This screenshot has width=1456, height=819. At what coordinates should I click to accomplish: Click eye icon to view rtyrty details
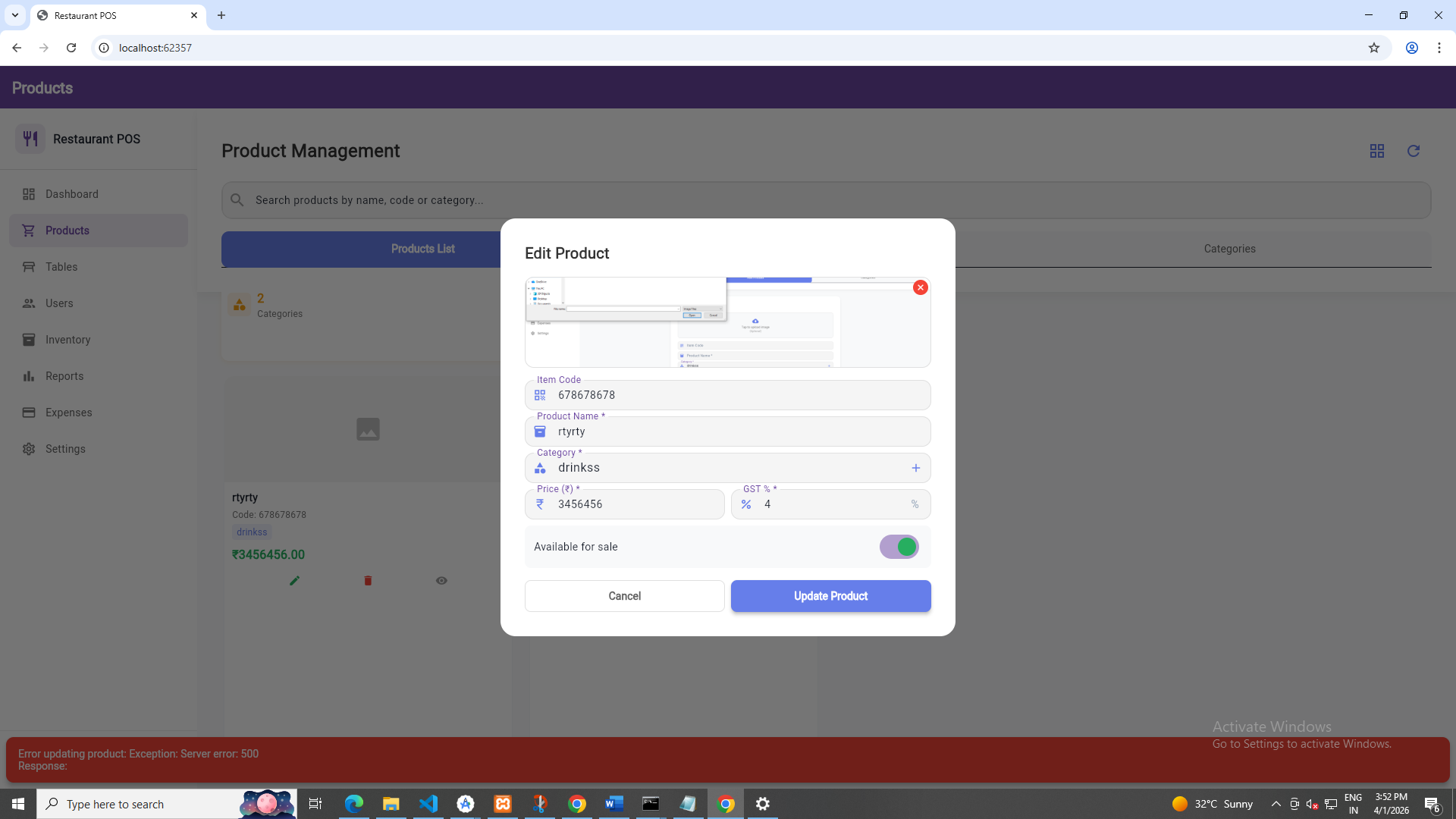[x=441, y=581]
